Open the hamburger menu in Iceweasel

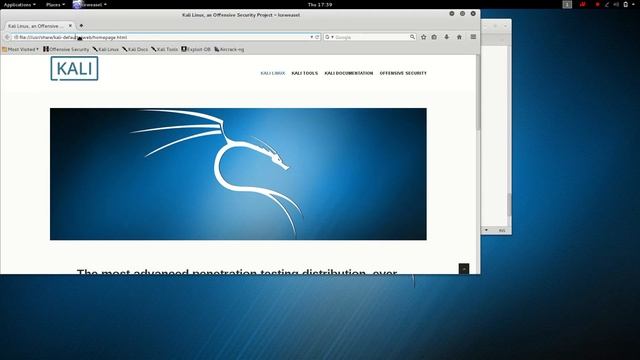tap(473, 37)
